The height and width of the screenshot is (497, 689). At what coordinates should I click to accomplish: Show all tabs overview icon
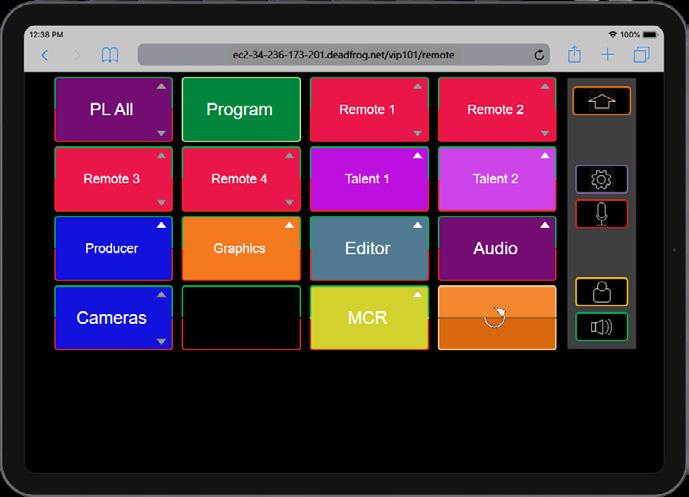pyautogui.click(x=642, y=54)
